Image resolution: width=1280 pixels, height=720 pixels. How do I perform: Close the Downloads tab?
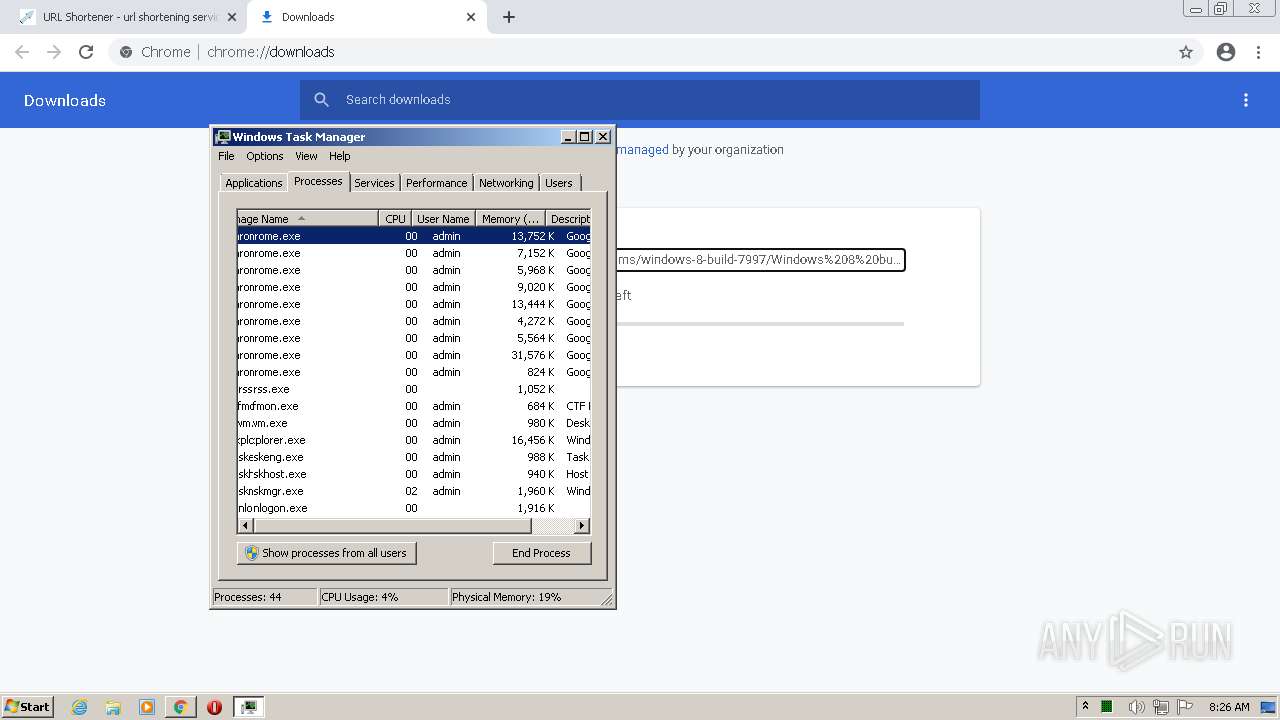(x=471, y=17)
